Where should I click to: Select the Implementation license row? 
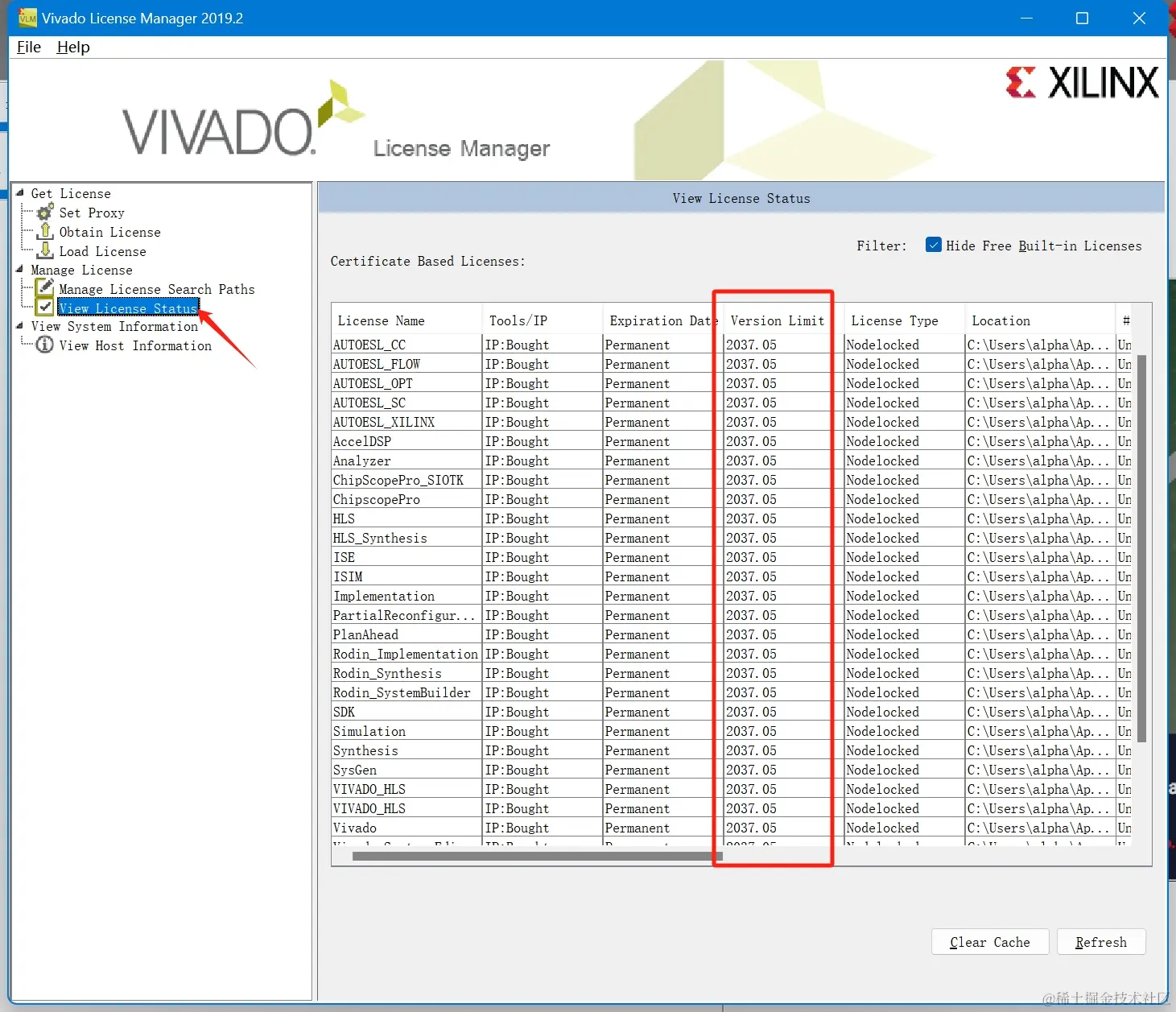coord(731,596)
